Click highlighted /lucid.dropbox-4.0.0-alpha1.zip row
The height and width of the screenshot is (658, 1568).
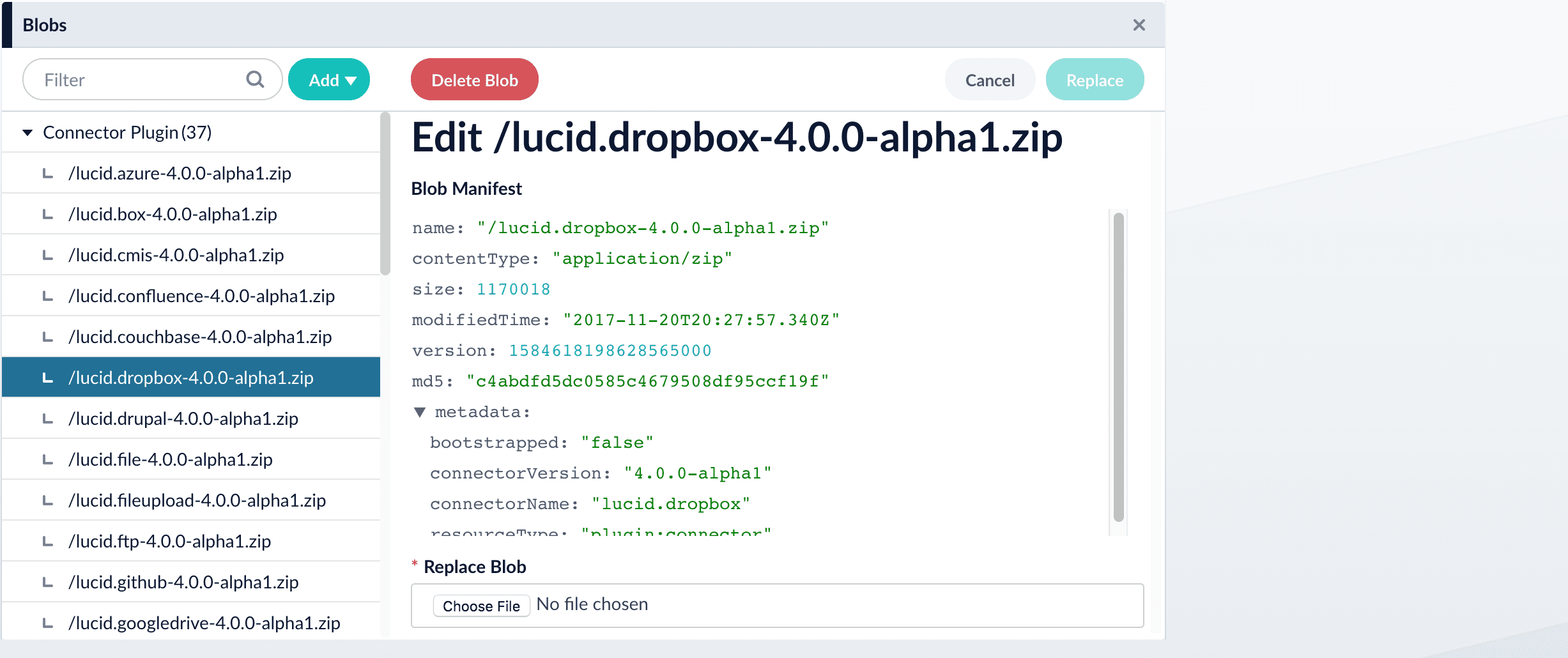[x=191, y=378]
